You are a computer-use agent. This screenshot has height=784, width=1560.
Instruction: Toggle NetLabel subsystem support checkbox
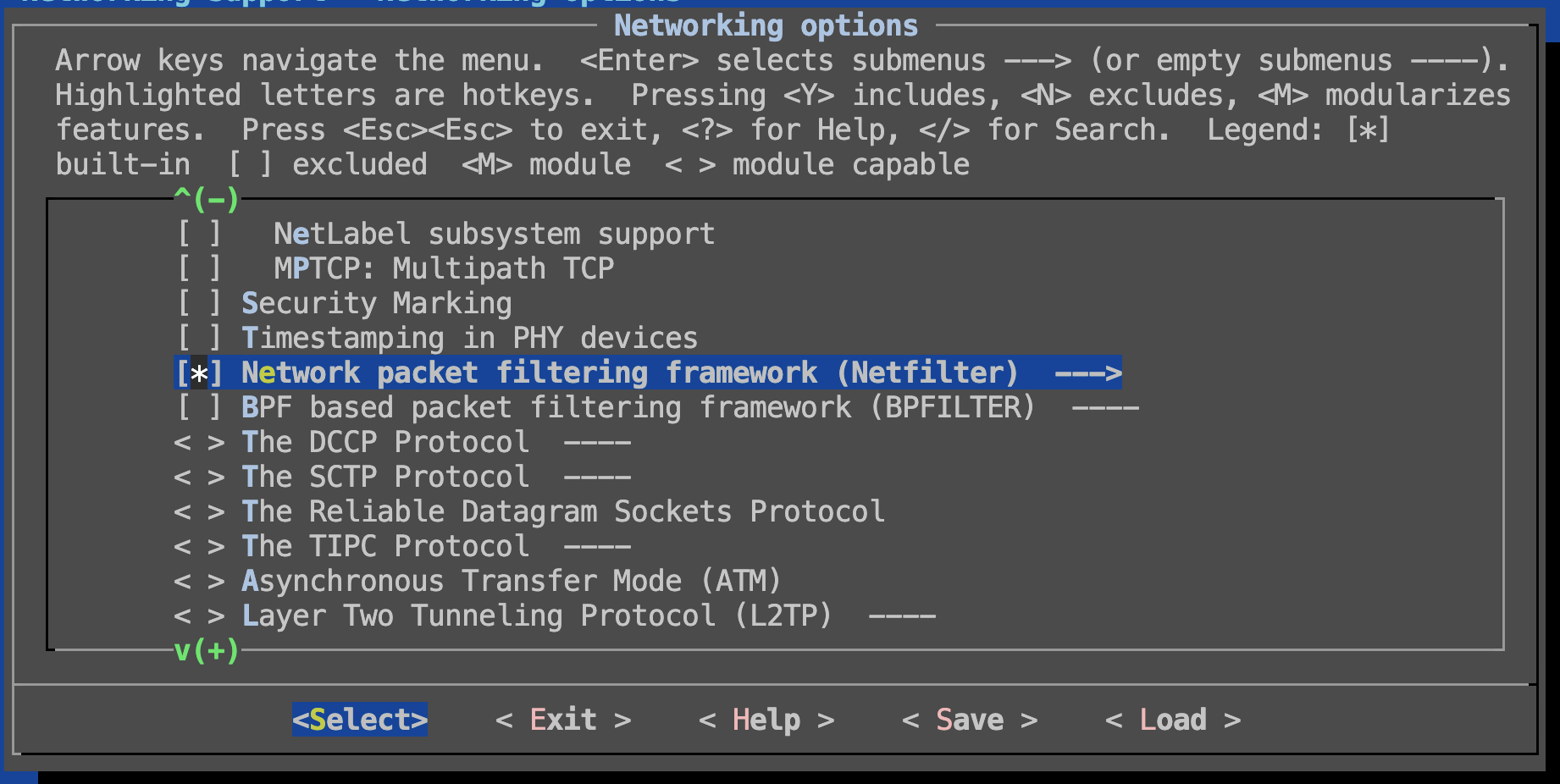(199, 234)
